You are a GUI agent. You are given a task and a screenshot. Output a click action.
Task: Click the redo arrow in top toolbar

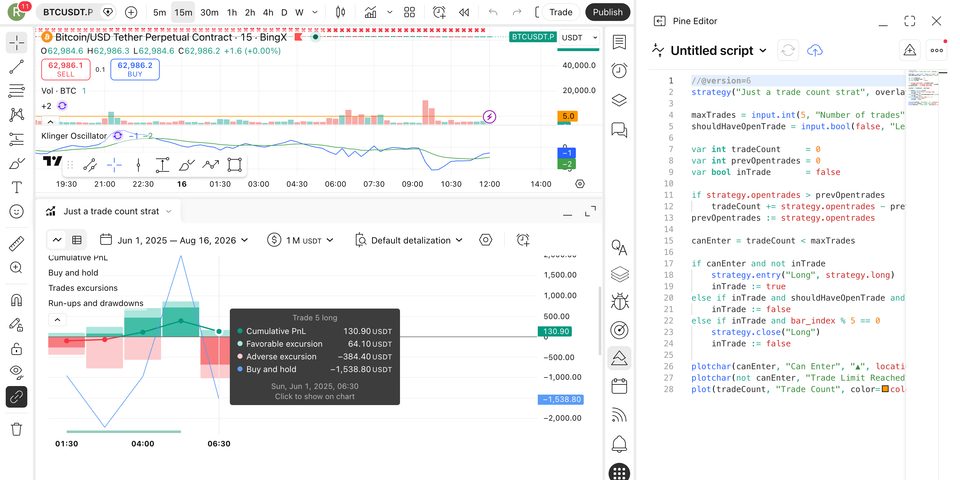pos(517,12)
